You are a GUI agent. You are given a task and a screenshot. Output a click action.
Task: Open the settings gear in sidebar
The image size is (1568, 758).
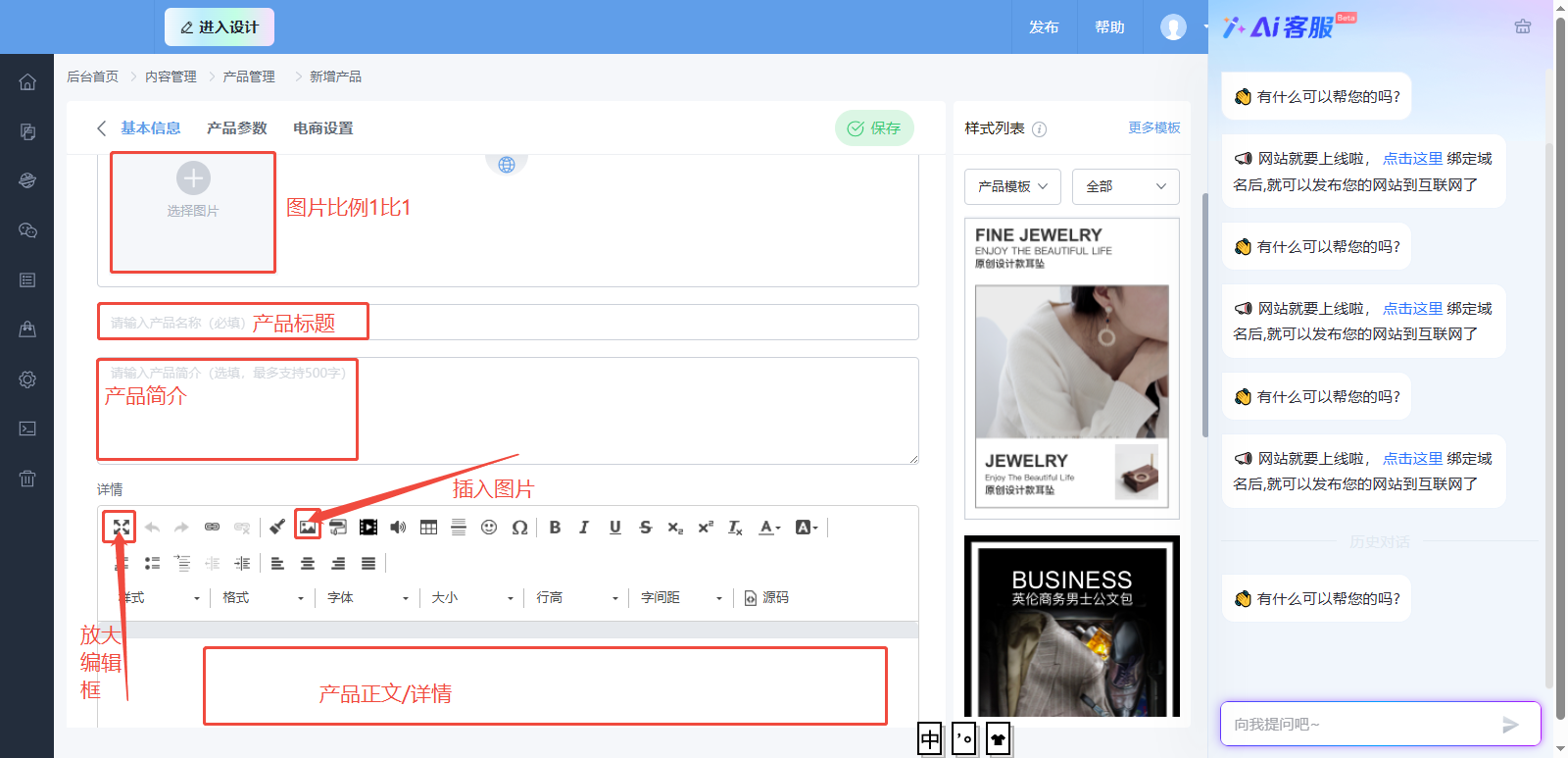pos(27,379)
